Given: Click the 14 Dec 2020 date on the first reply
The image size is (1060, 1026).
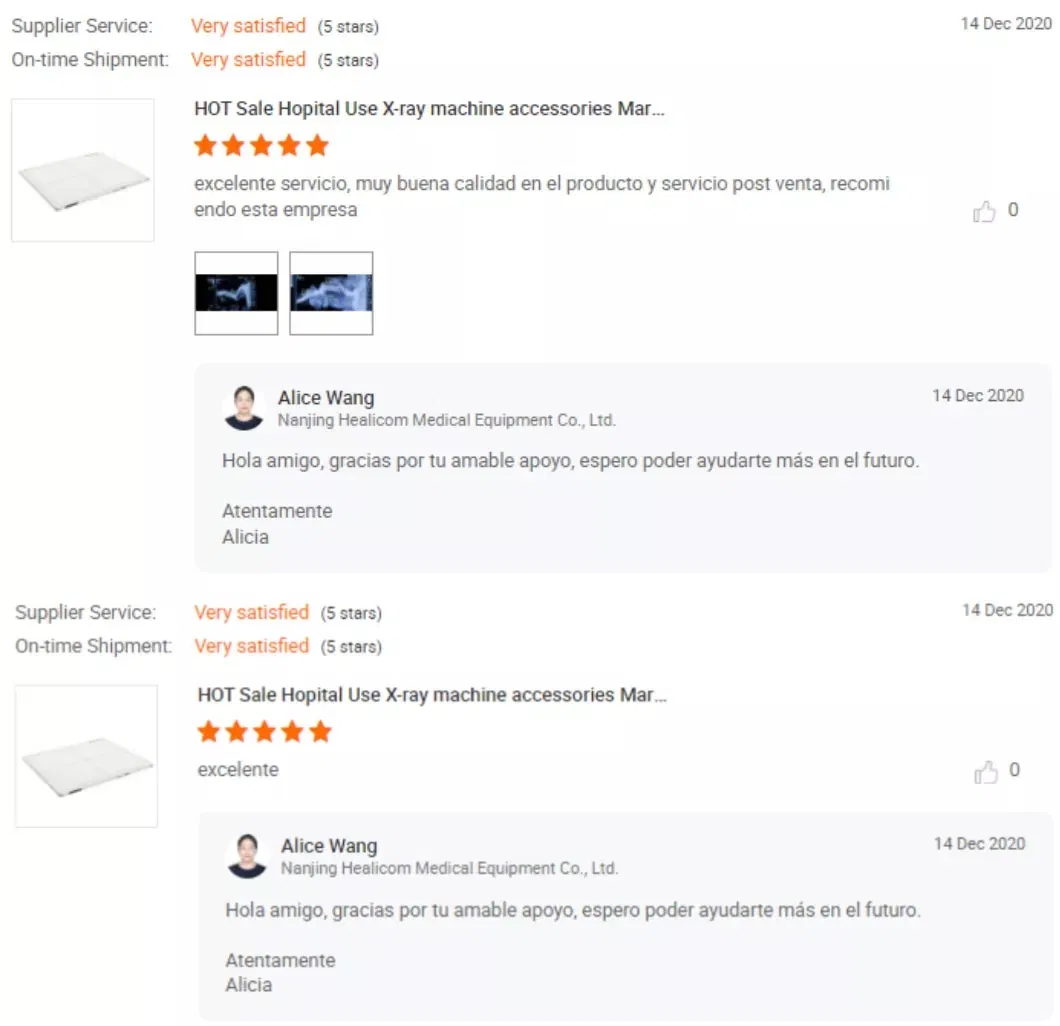Looking at the screenshot, I should click(978, 396).
